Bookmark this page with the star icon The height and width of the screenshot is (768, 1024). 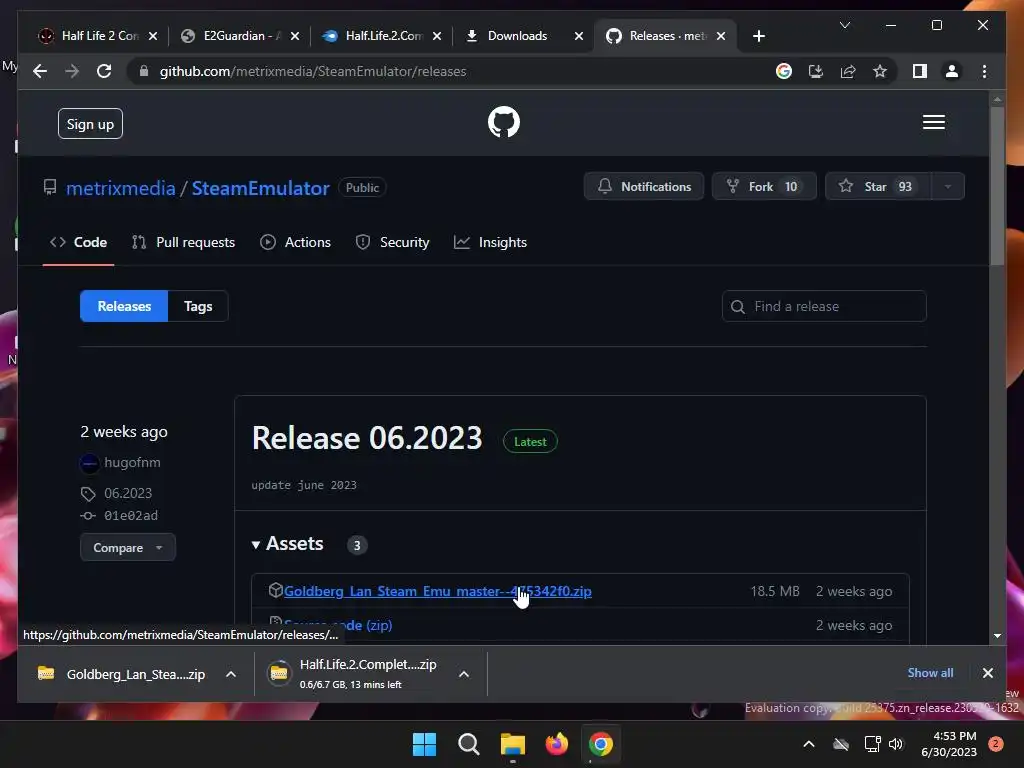[x=880, y=71]
